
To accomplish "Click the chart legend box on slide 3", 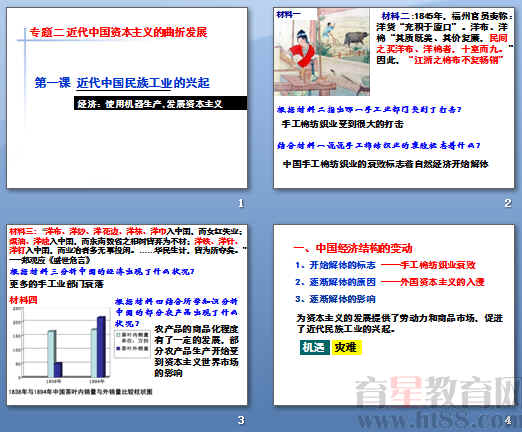I will (x=132, y=344).
